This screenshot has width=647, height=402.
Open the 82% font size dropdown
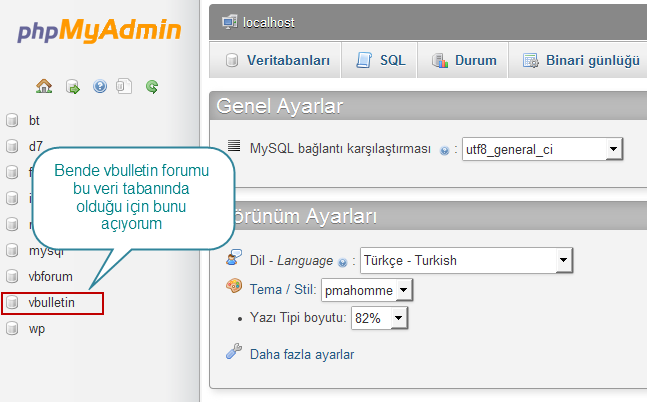(x=379, y=318)
